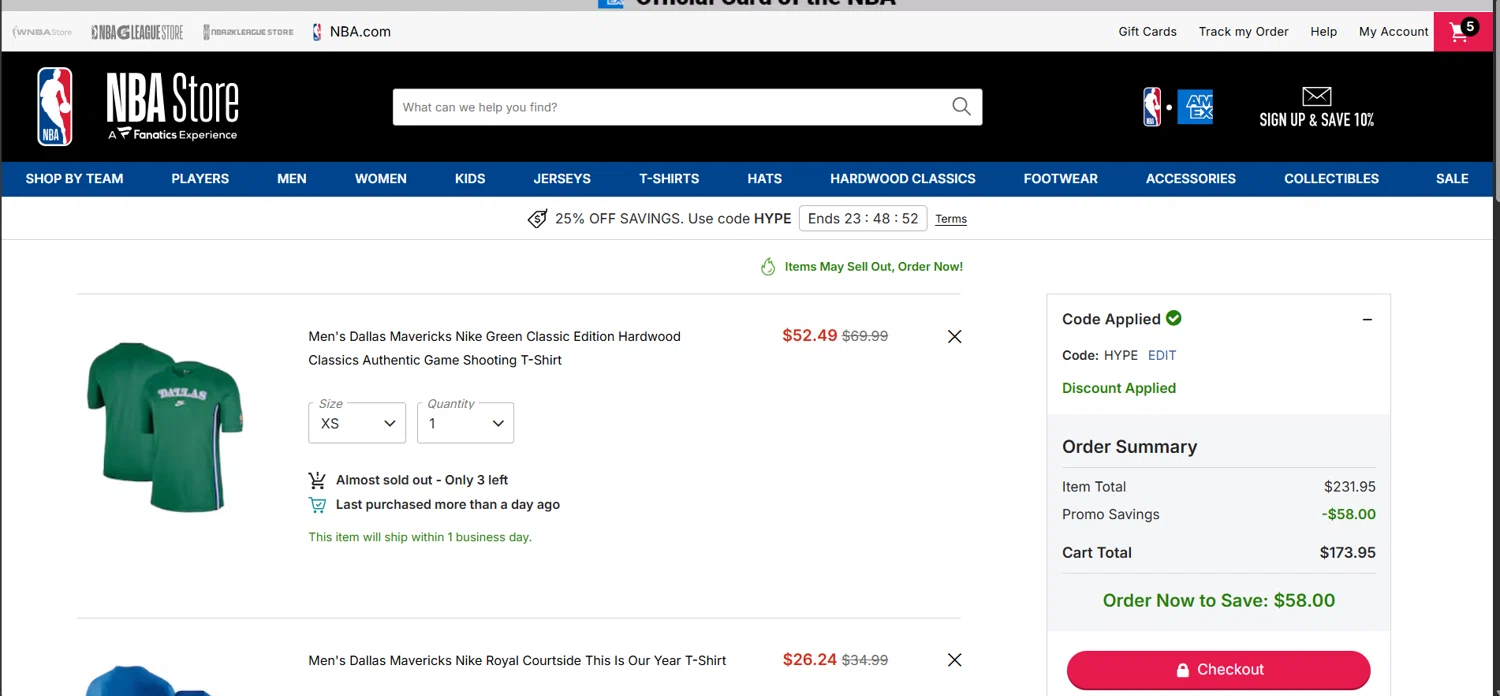Open the Jerseys menu
The width and height of the screenshot is (1500, 696).
click(562, 179)
